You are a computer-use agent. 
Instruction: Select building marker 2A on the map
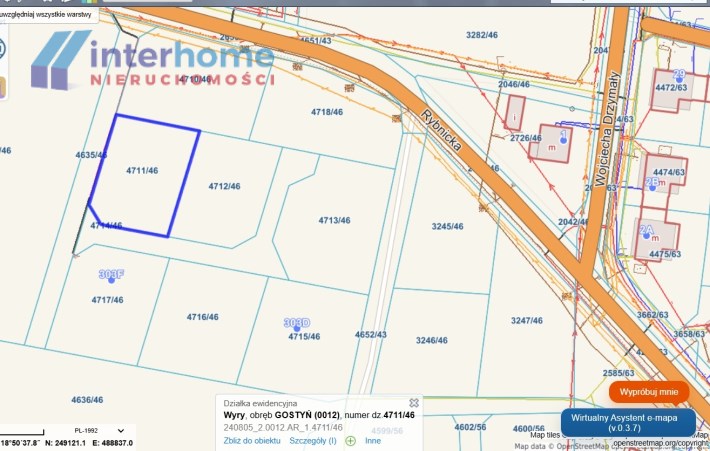pyautogui.click(x=647, y=234)
